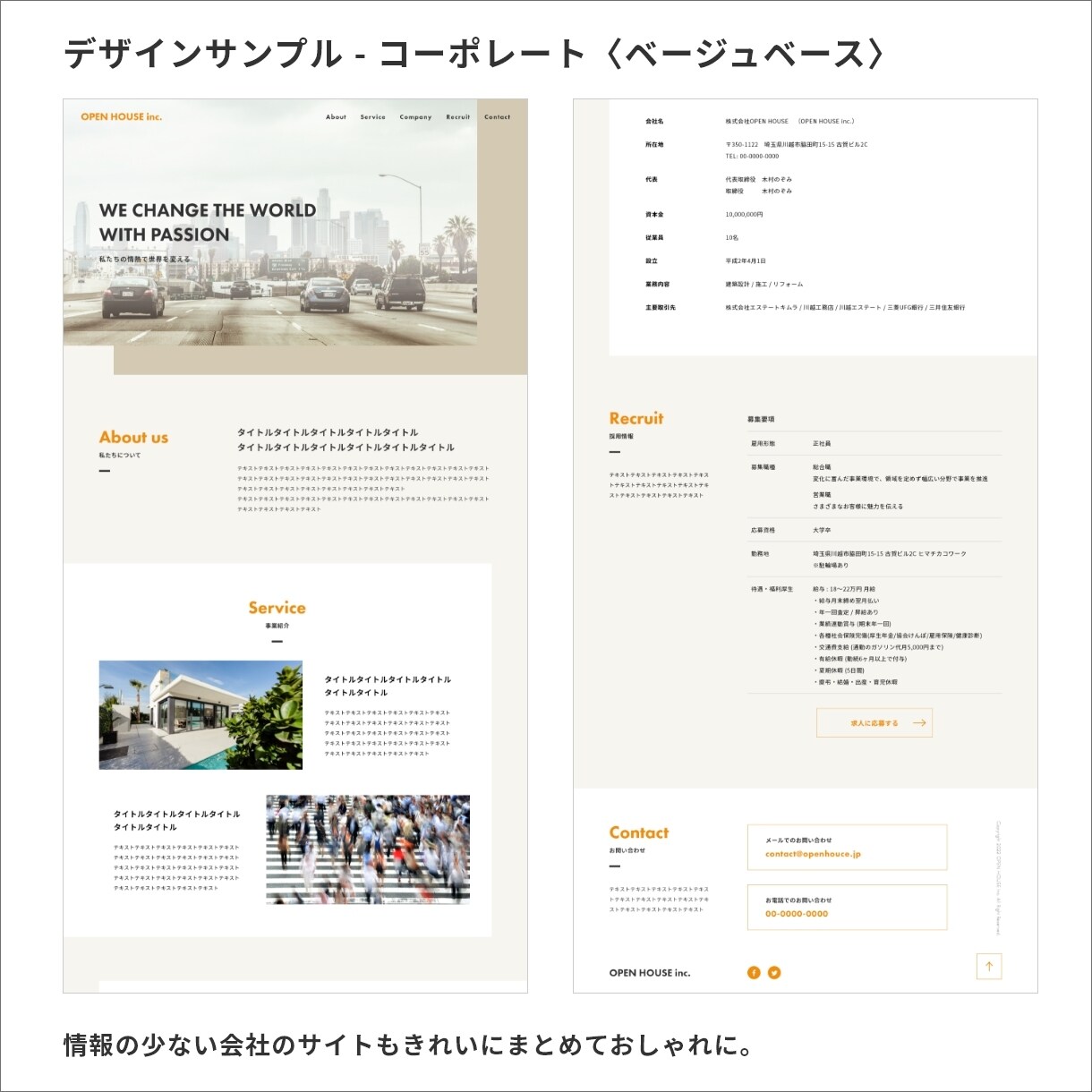Click the 平成2年4月1日 founding date
The height and width of the screenshot is (1092, 1092).
[x=746, y=261]
